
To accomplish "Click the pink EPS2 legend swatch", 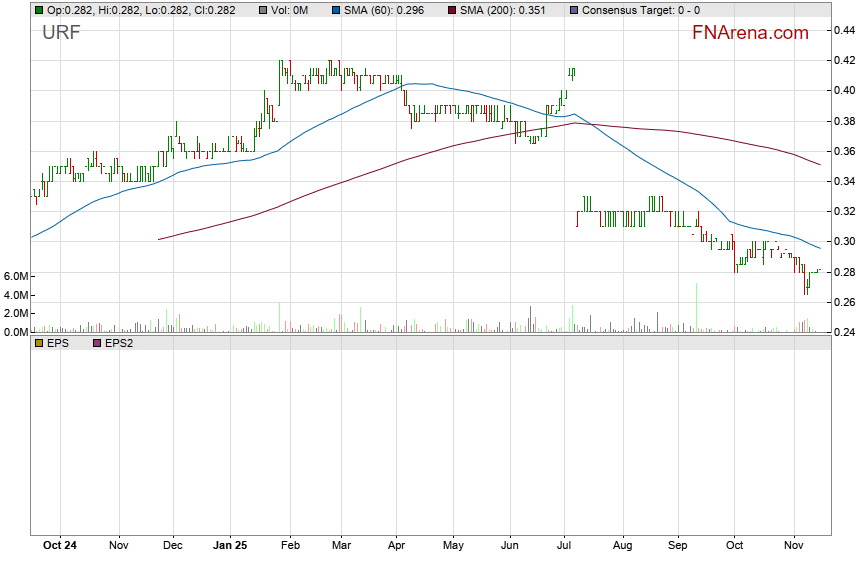I will (97, 343).
